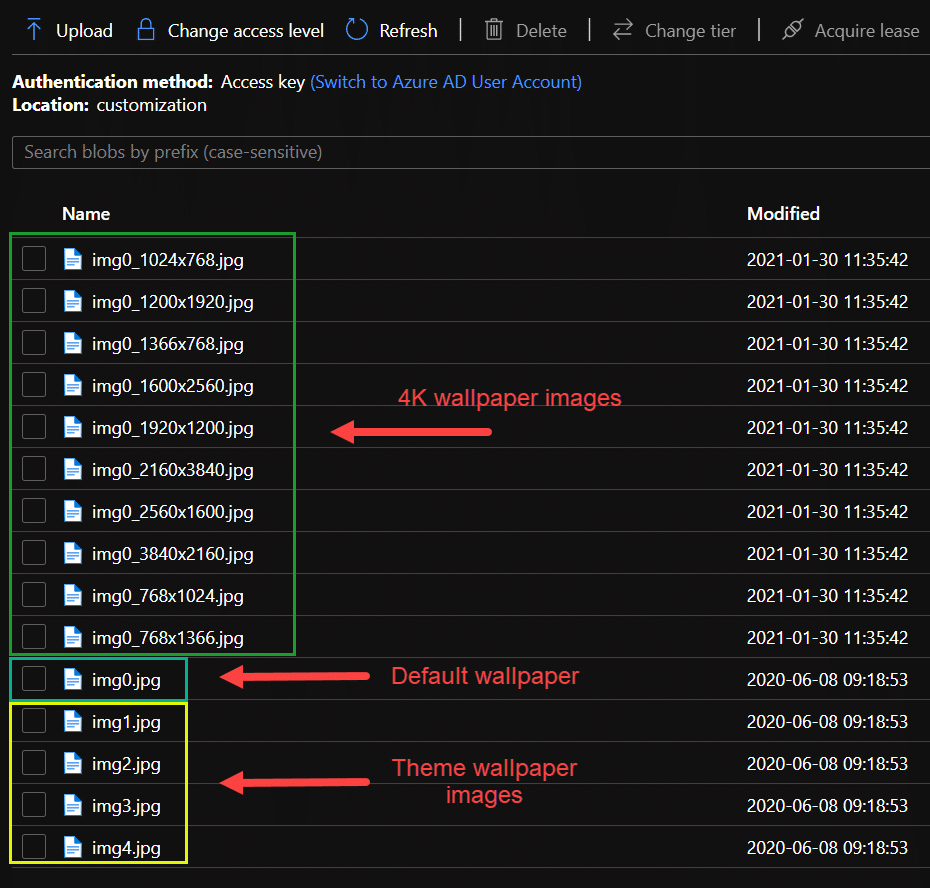Select checkbox for img0_3840x2160.jpg
This screenshot has width=930, height=888.
34,553
